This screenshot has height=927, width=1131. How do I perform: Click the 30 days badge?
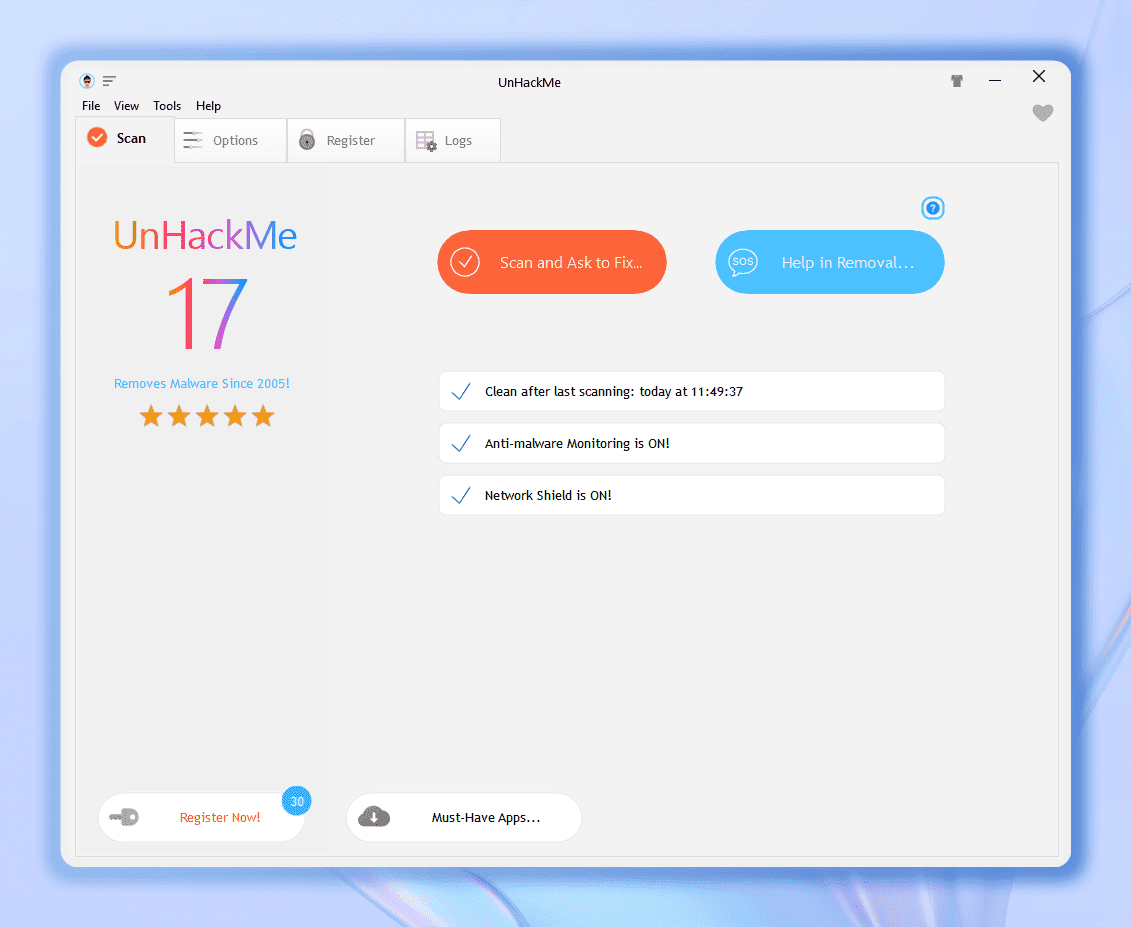[x=296, y=801]
